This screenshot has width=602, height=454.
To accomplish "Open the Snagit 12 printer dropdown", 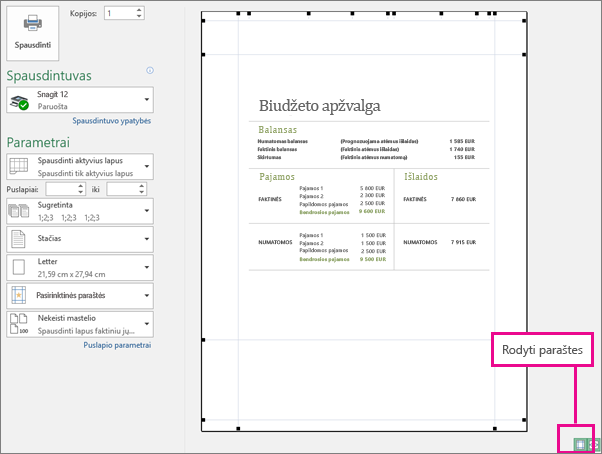I will click(x=80, y=100).
